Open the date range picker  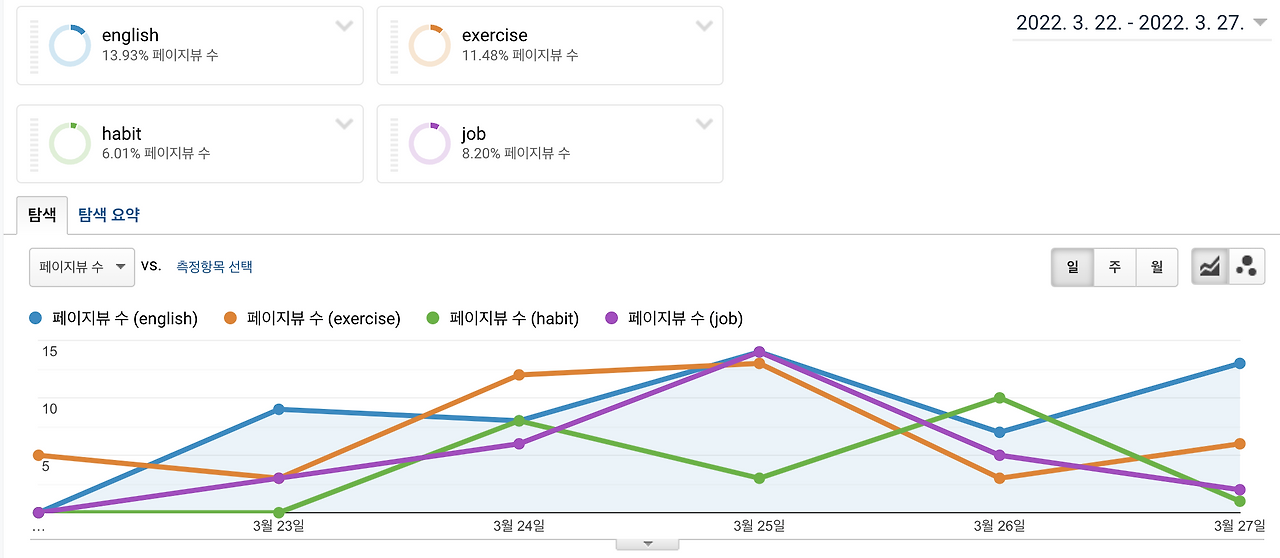pyautogui.click(x=1141, y=24)
